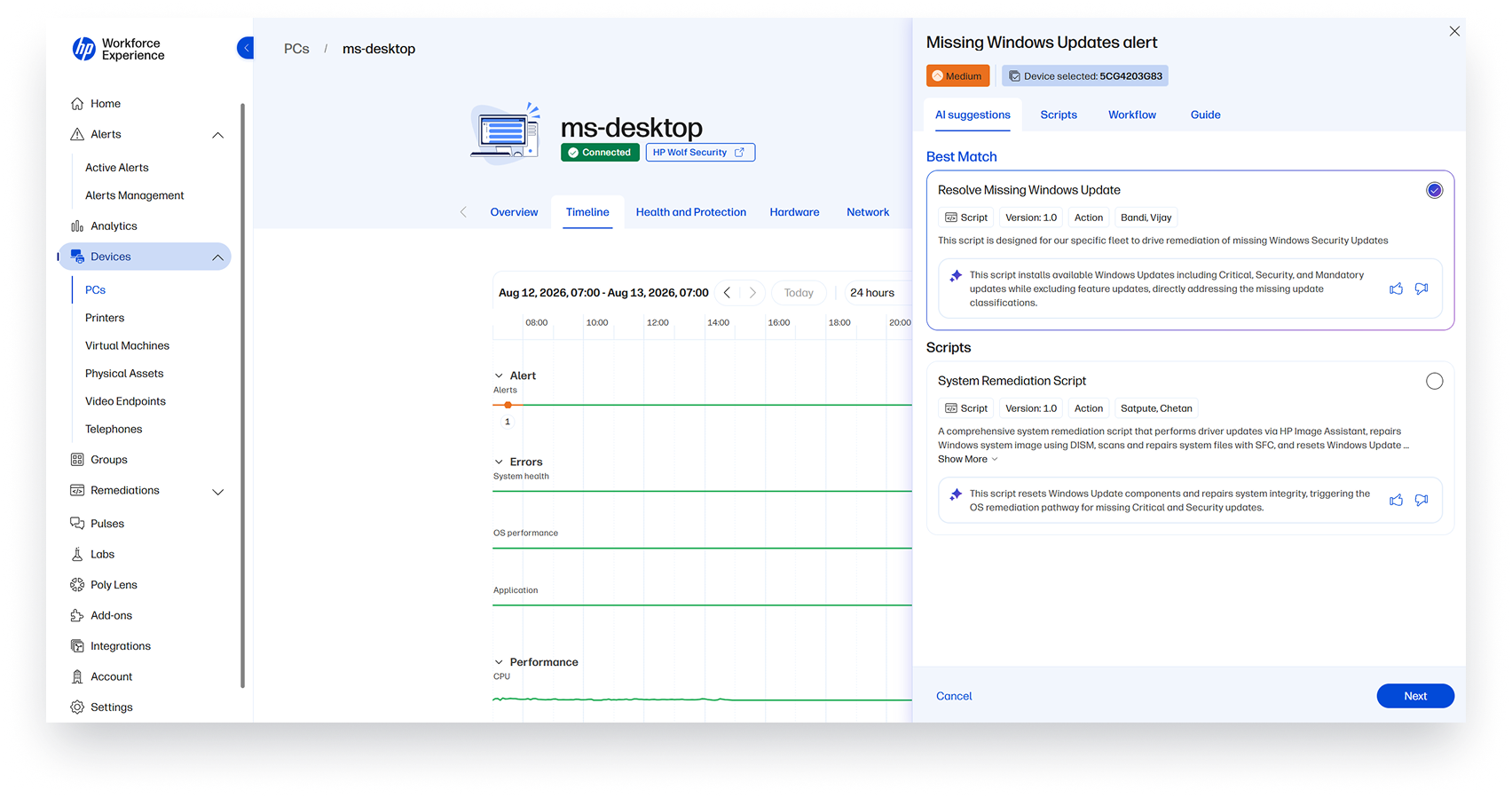Screen dimensions: 1512x798
Task: Open HP Wolf Security external link
Action: click(700, 153)
